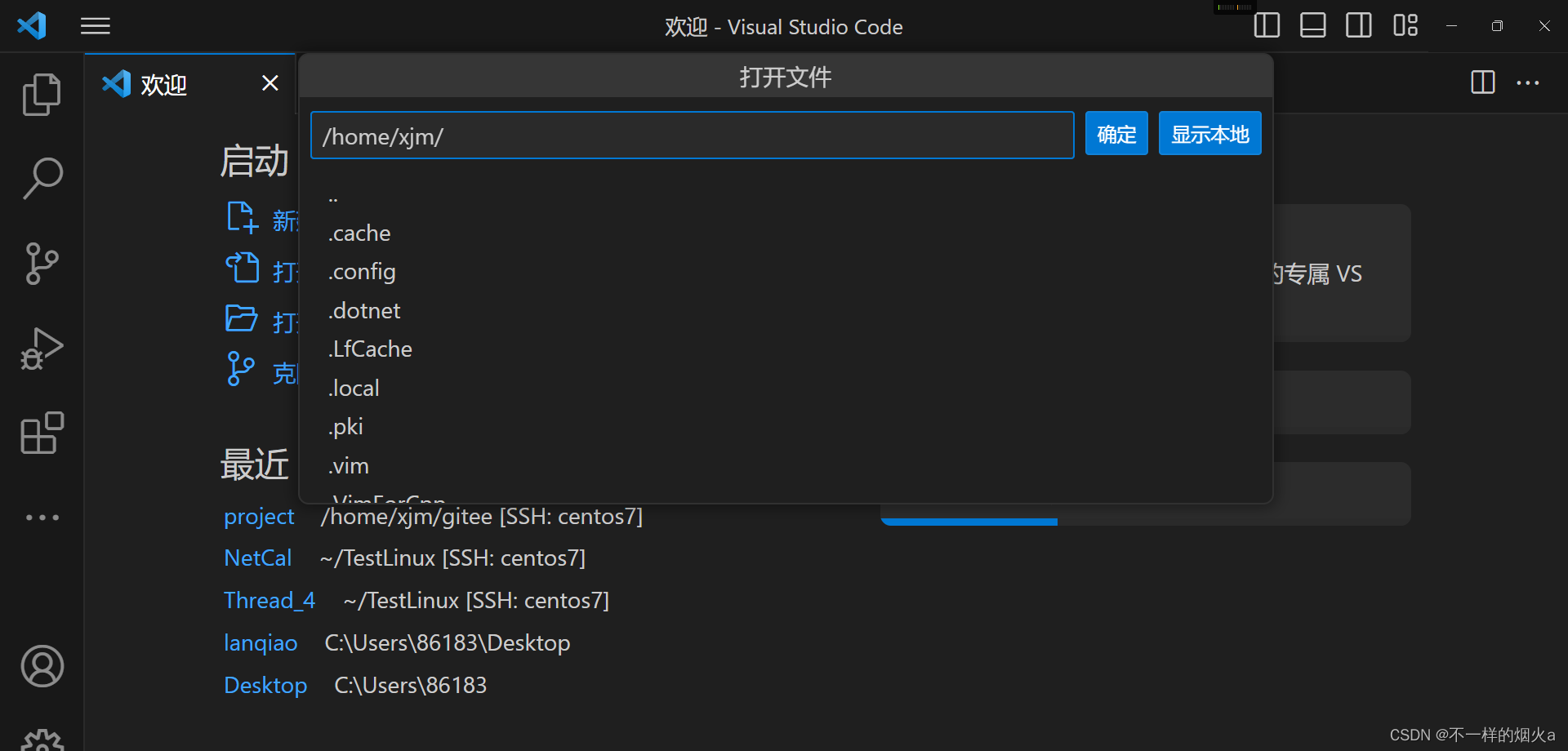
Task: Open the Customize Layout menu
Action: 1405,26
